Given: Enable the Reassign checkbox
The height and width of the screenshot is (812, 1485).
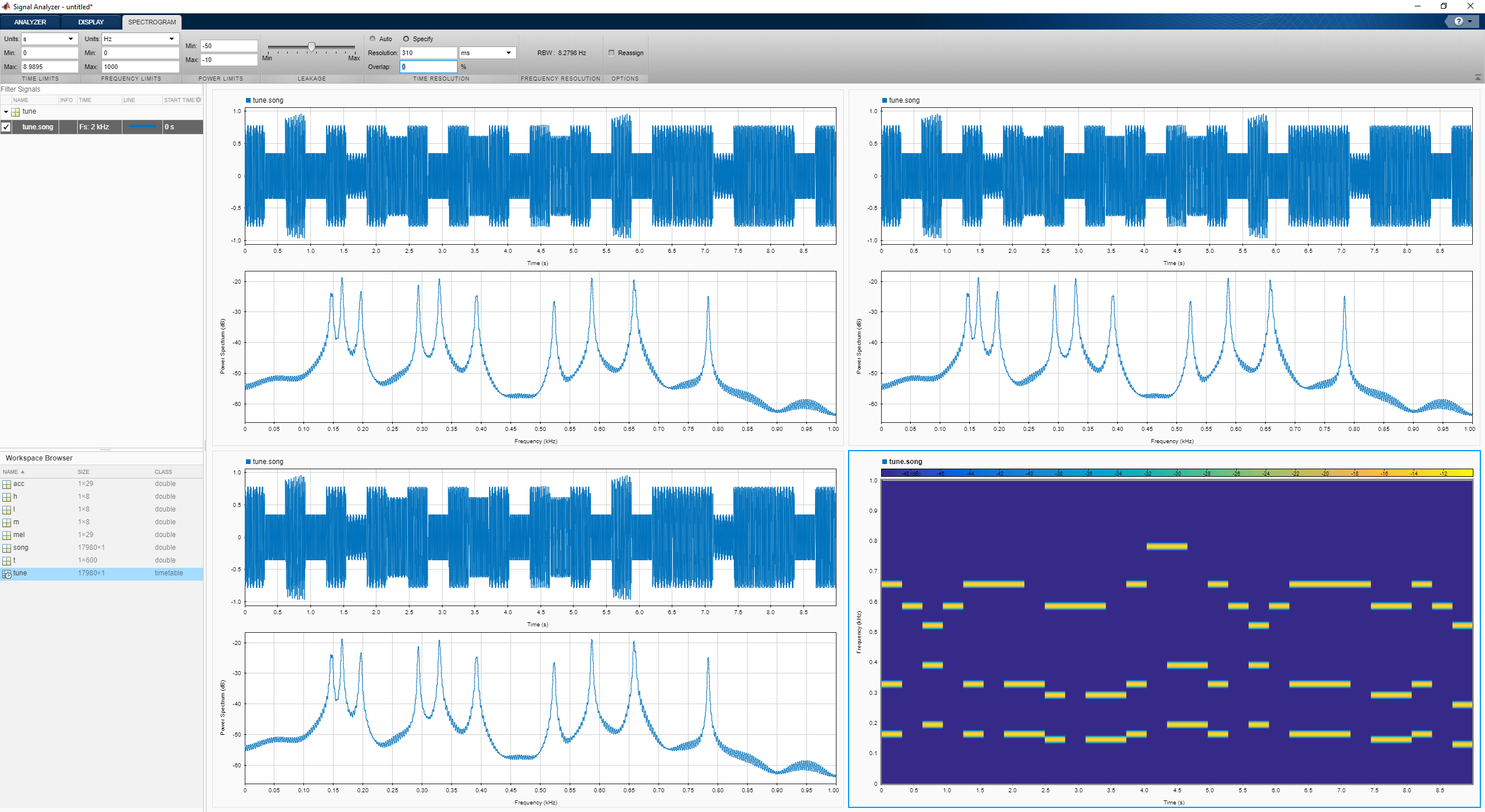Looking at the screenshot, I should [x=611, y=53].
